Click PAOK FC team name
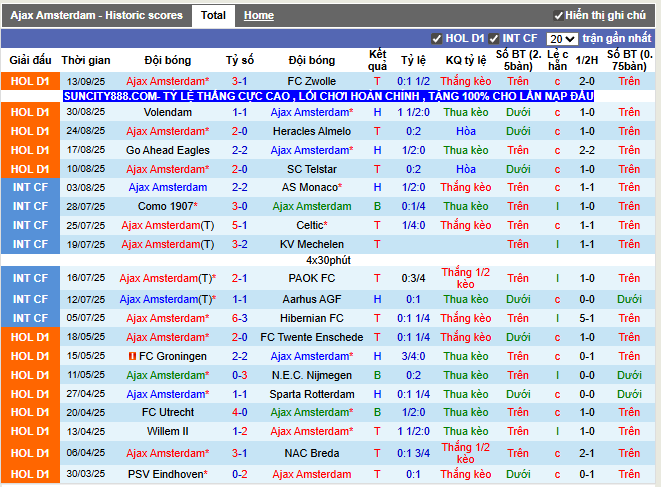The width and height of the screenshot is (661, 487). coord(312,278)
